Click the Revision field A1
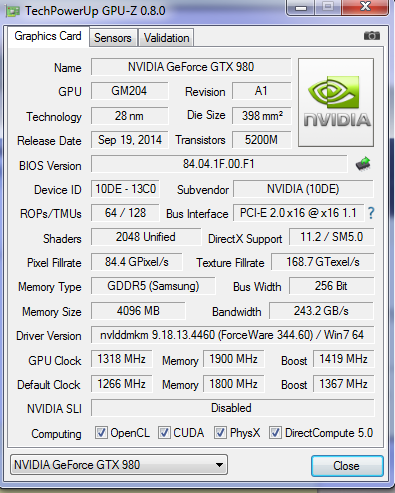Screen dimensions: 395x493 click(x=261, y=91)
